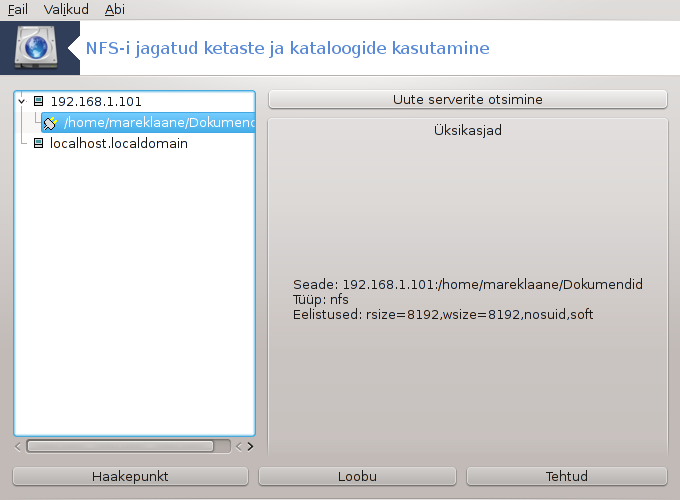The image size is (680, 500).
Task: Click the NFS disk globe icon in header
Action: pos(36,48)
